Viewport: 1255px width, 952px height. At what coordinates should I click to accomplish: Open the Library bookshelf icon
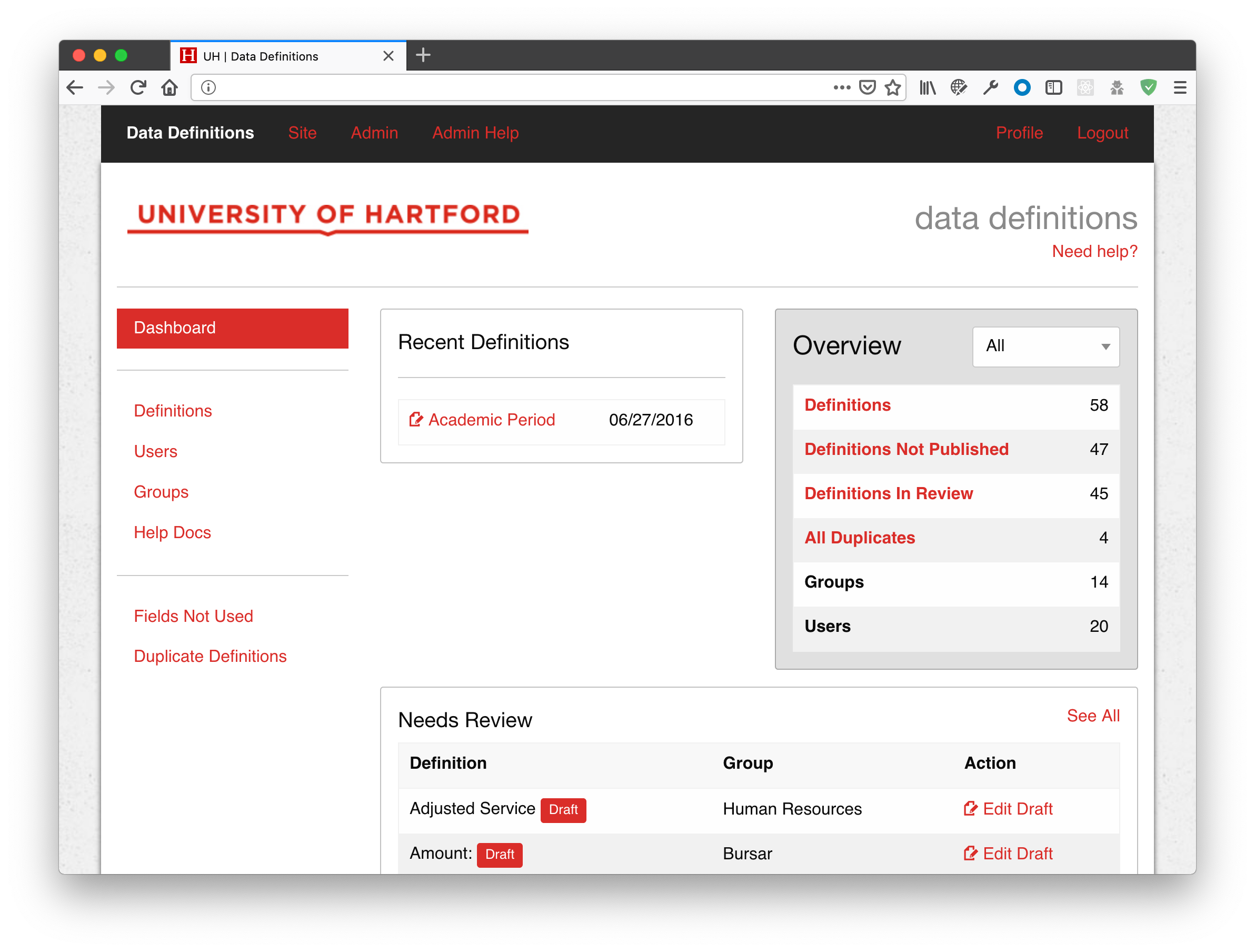click(x=928, y=88)
